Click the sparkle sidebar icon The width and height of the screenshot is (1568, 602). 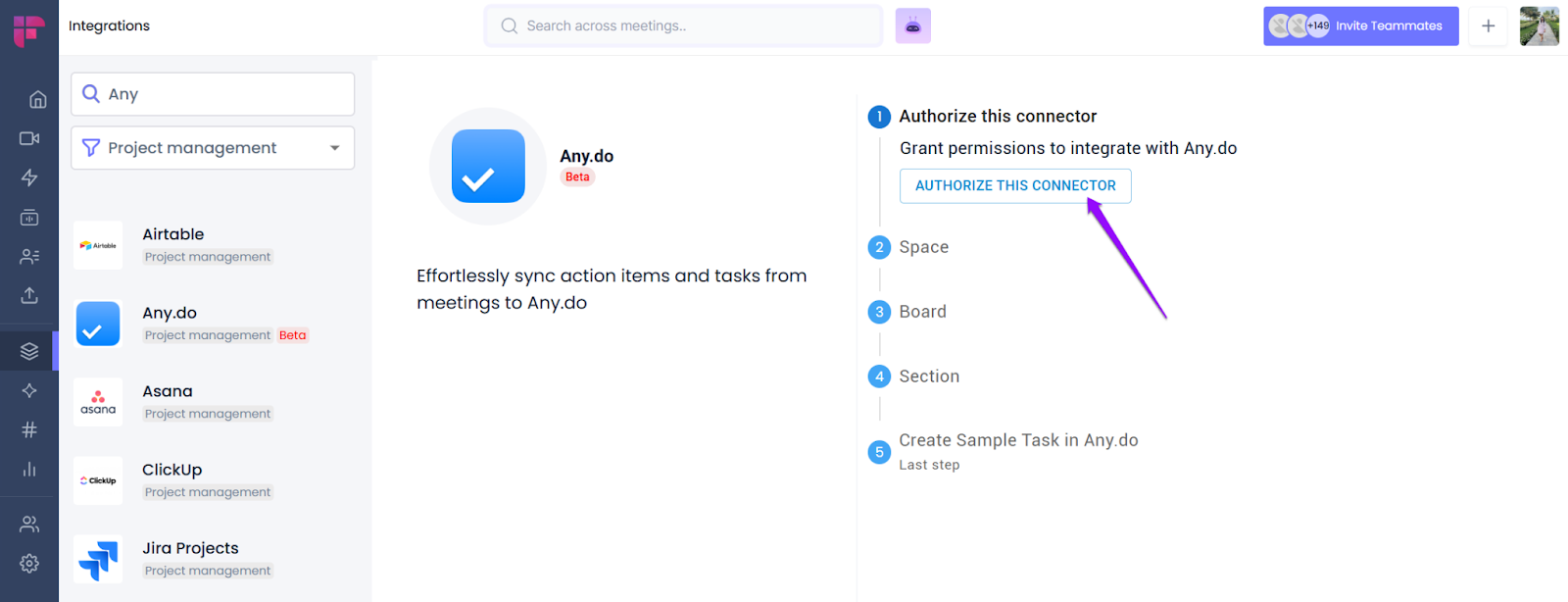point(29,390)
